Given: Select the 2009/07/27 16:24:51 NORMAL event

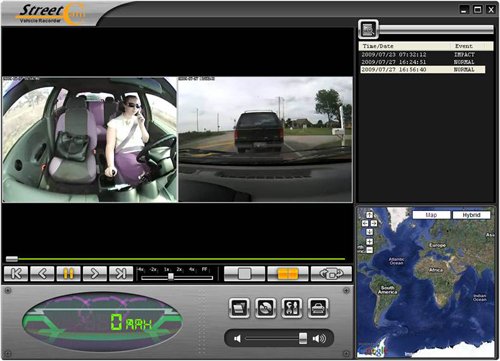Looking at the screenshot, I should (x=422, y=62).
